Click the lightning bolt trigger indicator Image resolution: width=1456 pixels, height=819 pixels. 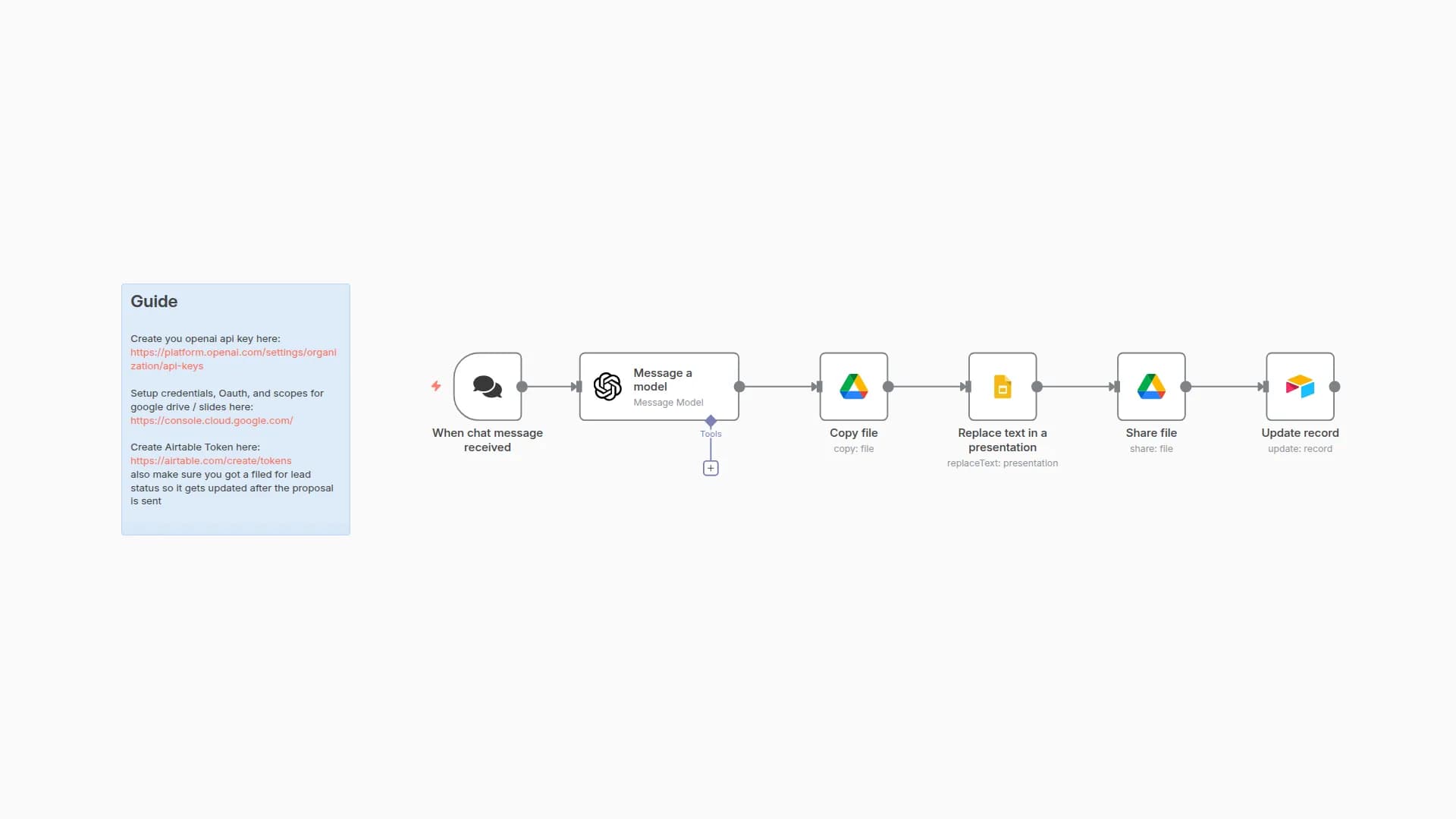pyautogui.click(x=436, y=386)
